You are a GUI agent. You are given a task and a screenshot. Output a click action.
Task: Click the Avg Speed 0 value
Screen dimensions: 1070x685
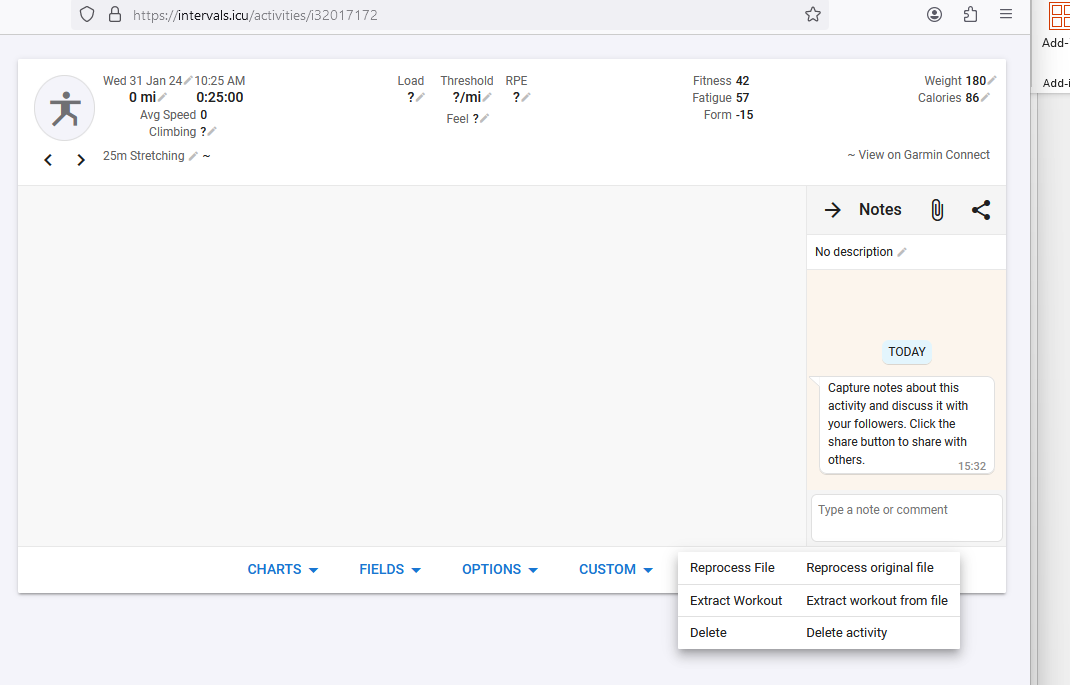click(203, 115)
